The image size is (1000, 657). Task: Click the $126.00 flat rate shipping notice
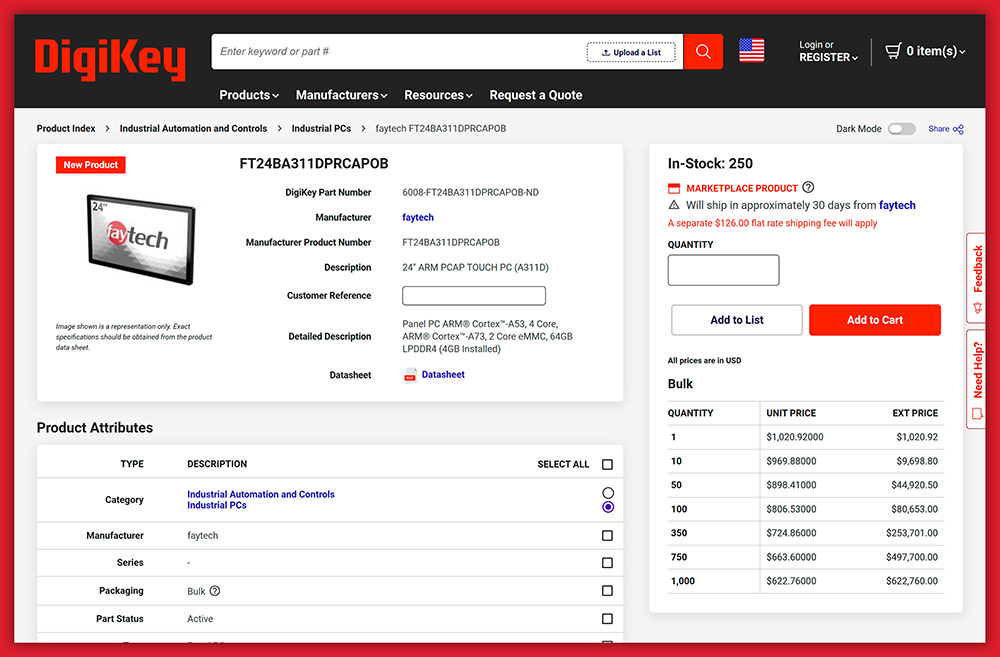(x=772, y=223)
